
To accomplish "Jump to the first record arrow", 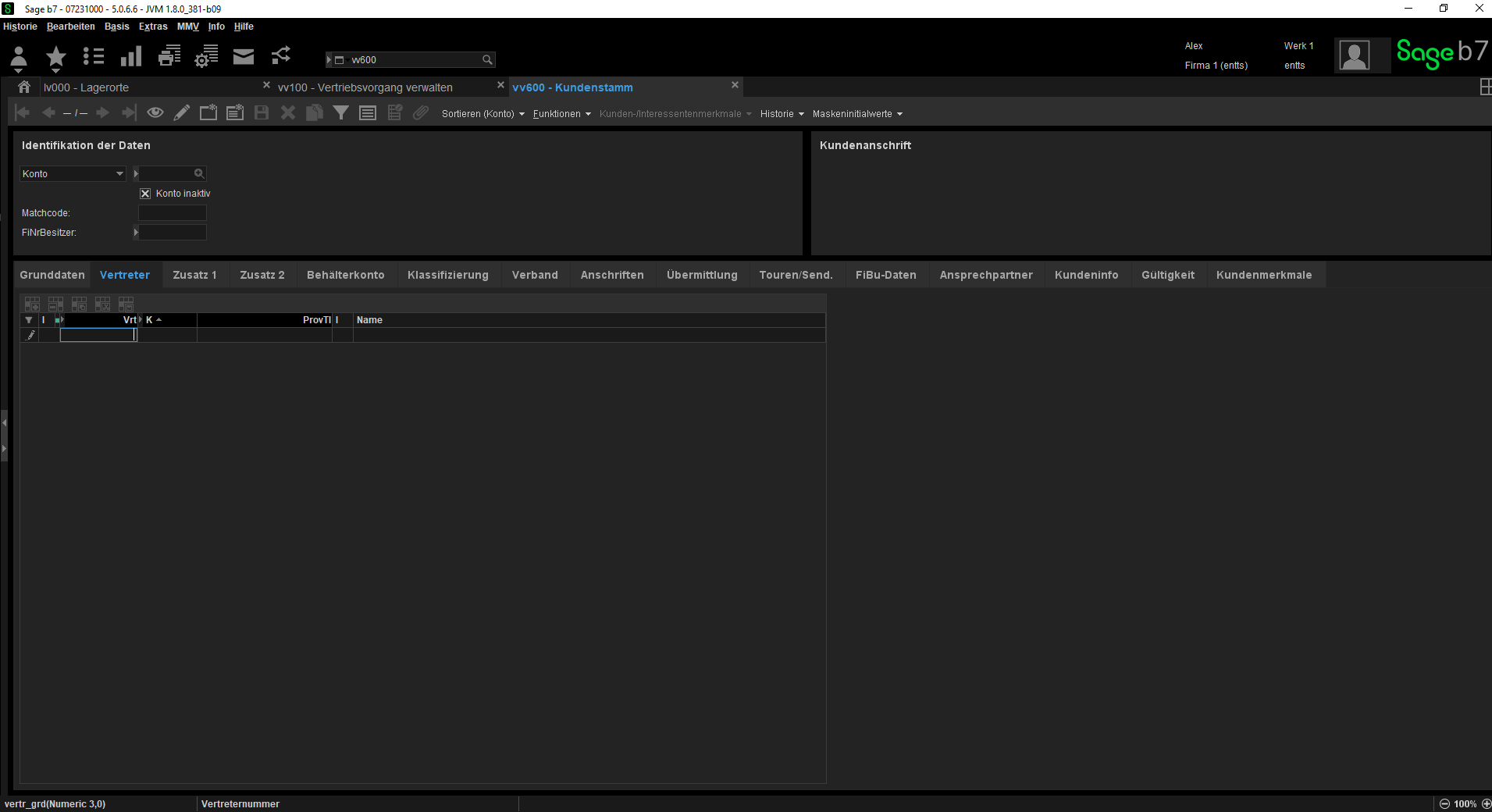I will click(22, 112).
